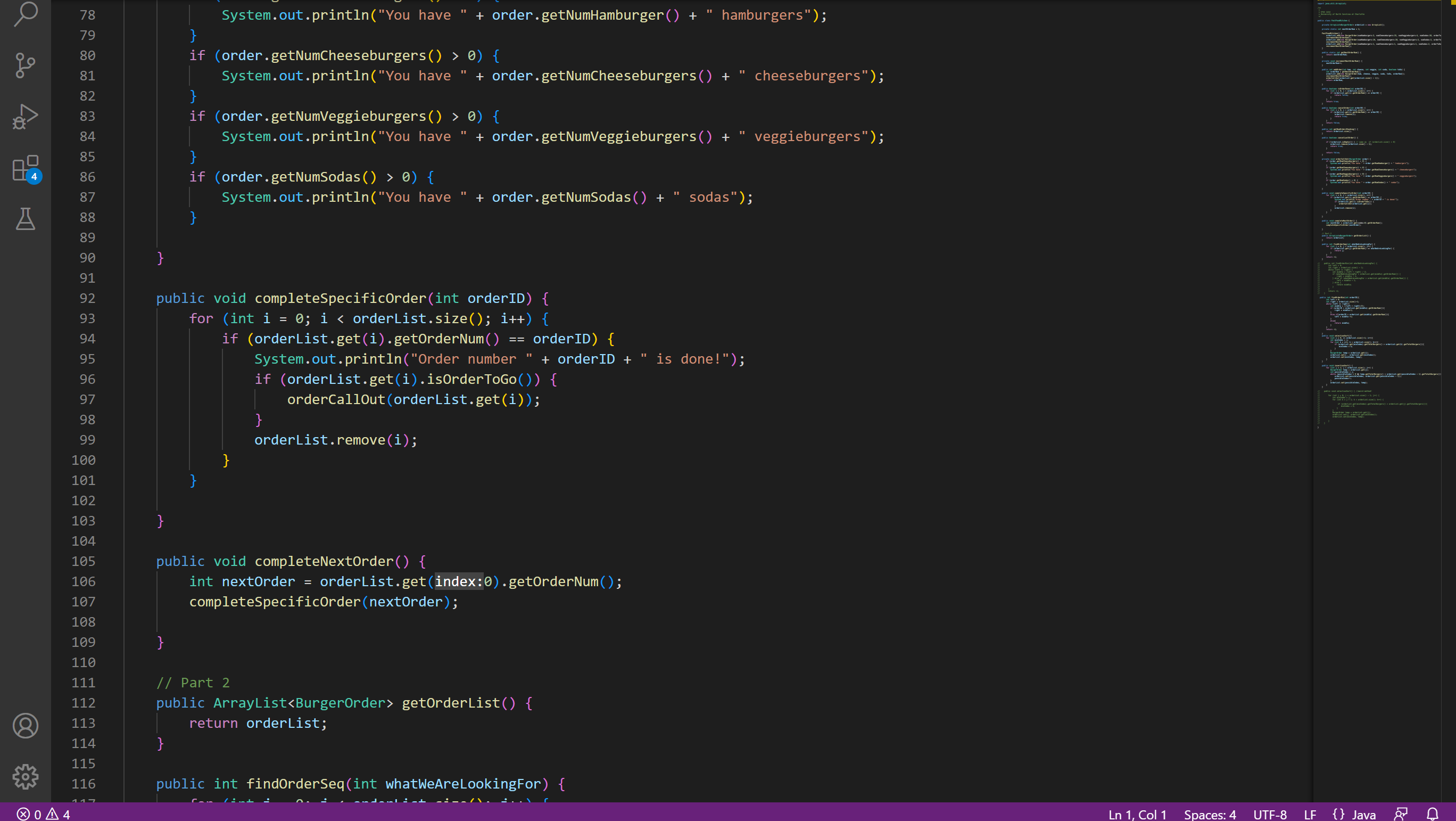This screenshot has height=821, width=1456.
Task: Open the Search view in activity bar
Action: pos(26,13)
